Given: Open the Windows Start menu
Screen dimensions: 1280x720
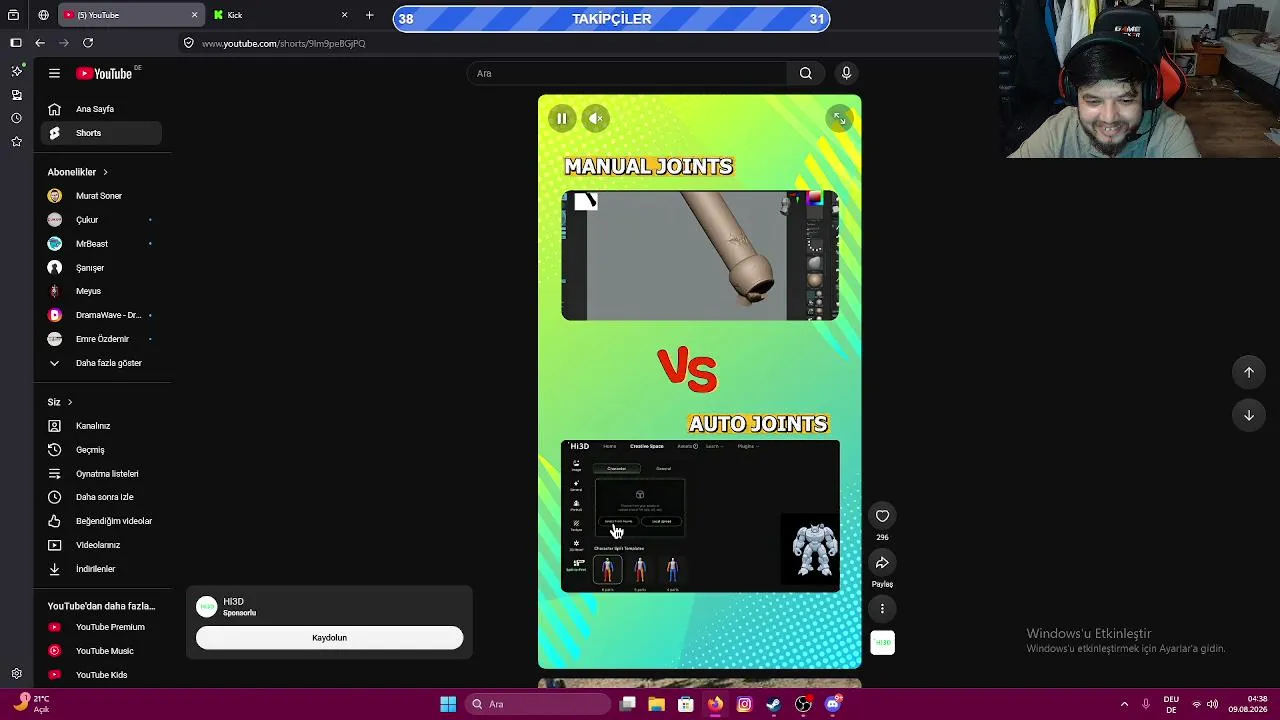Looking at the screenshot, I should click(448, 704).
